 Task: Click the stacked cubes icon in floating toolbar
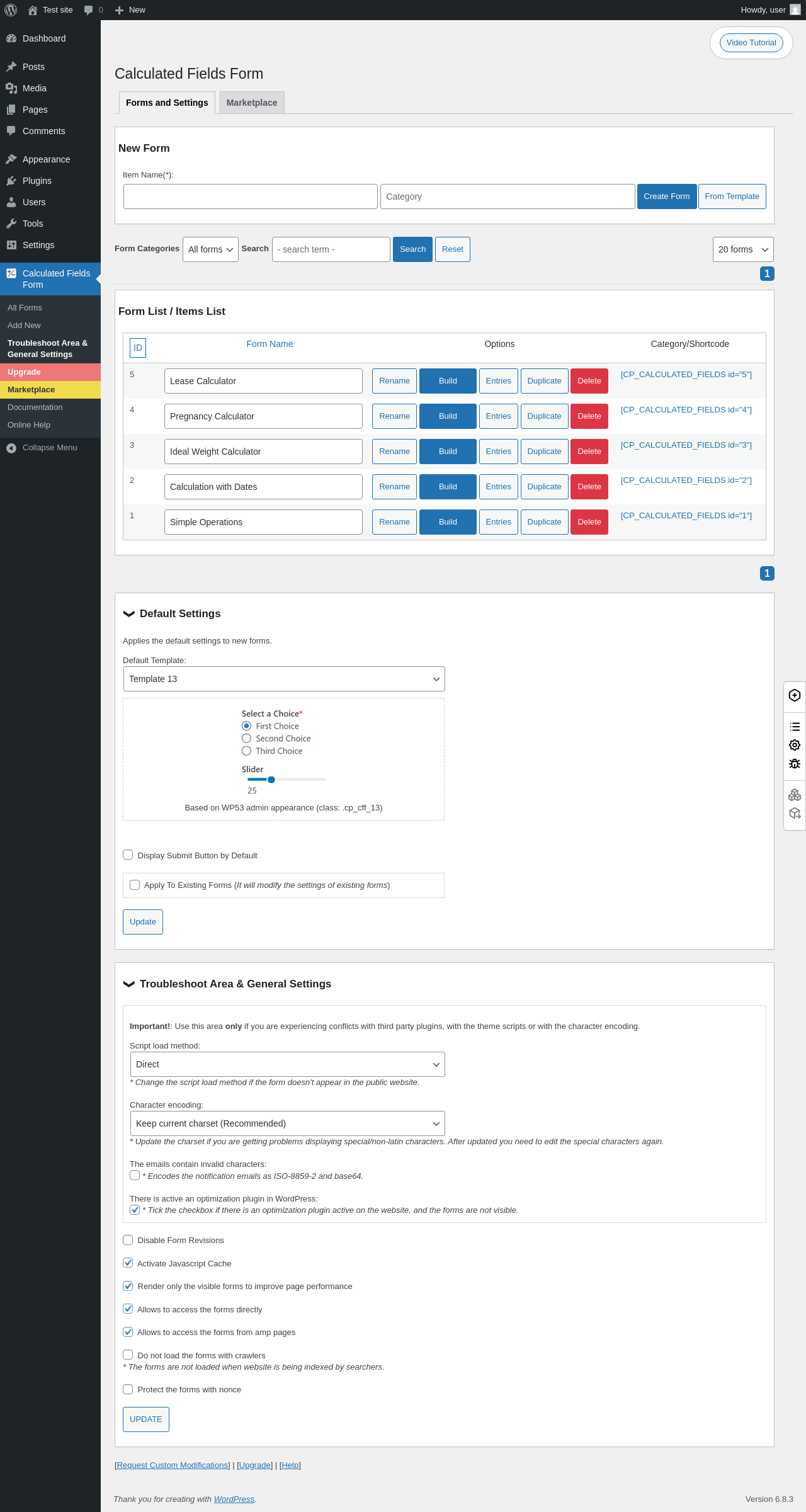(x=795, y=795)
